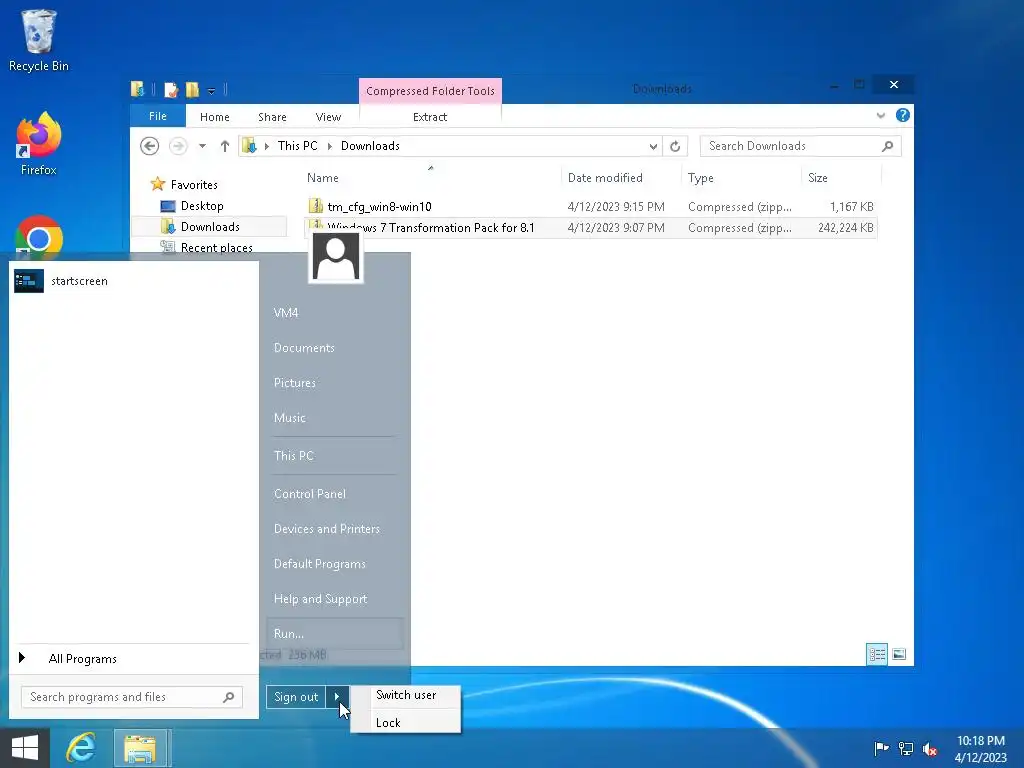Click search magnifier in Start menu search
1024x768 pixels.
click(x=229, y=697)
